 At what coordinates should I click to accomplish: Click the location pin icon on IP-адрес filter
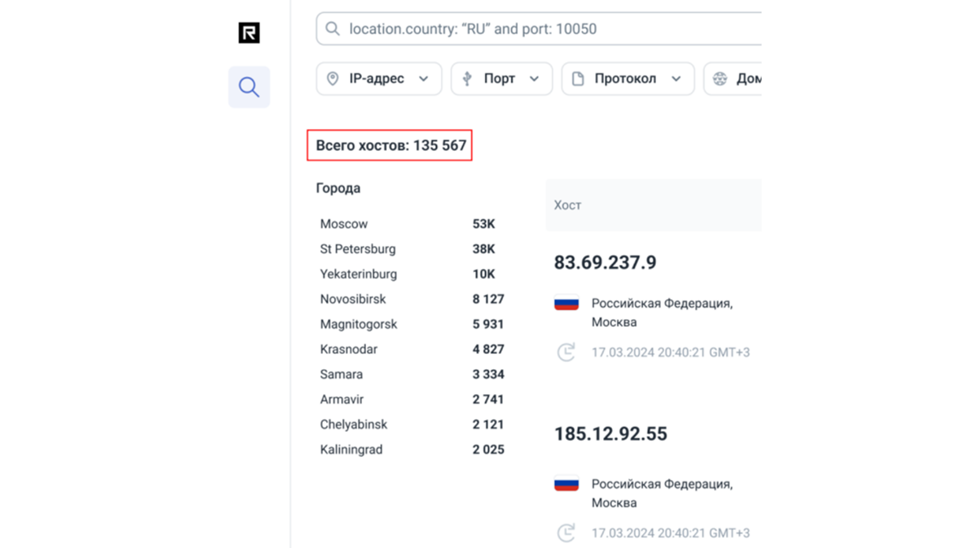pos(333,79)
